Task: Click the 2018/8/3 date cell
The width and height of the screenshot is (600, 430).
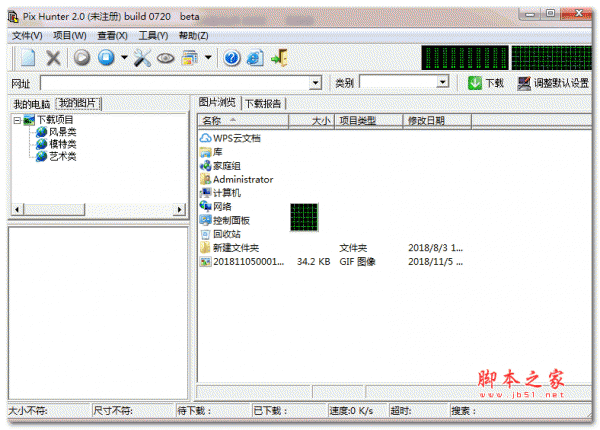Action: (x=435, y=248)
